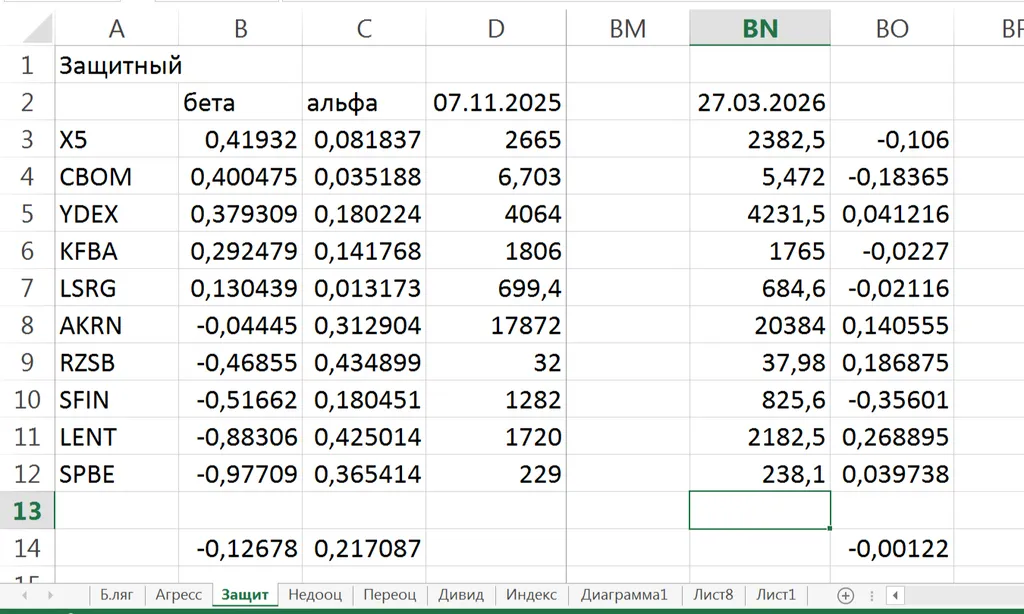Go to previous sheet tab arrow

[x=25, y=595]
